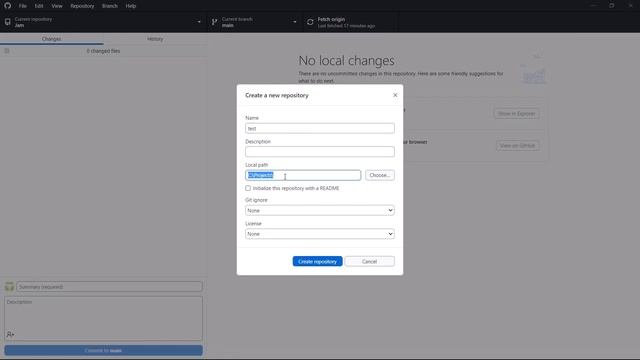Click the Fetch origin sync icon
This screenshot has height=360, width=640.
310,22
